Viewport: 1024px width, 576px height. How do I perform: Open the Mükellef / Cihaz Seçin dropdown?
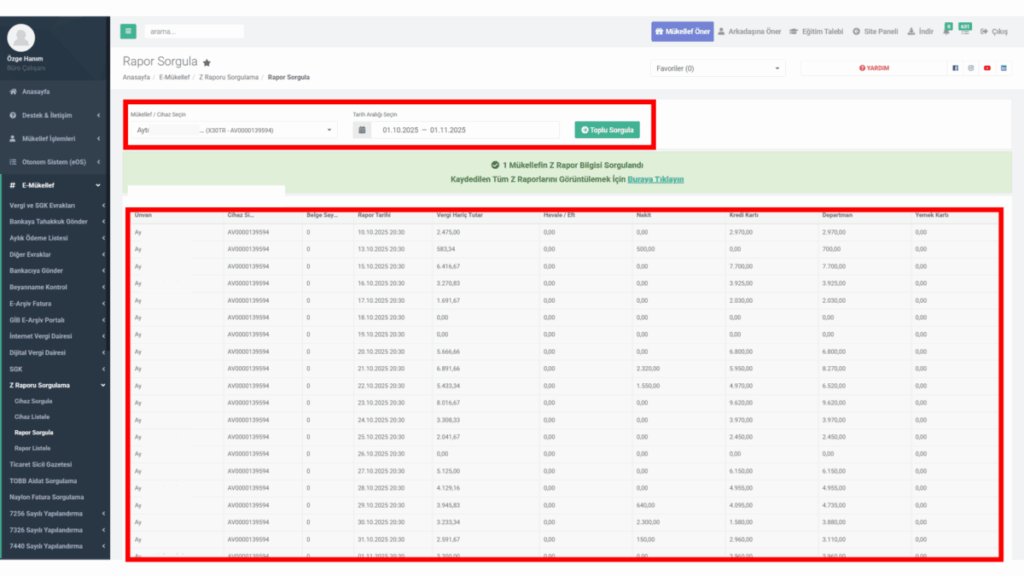[233, 130]
